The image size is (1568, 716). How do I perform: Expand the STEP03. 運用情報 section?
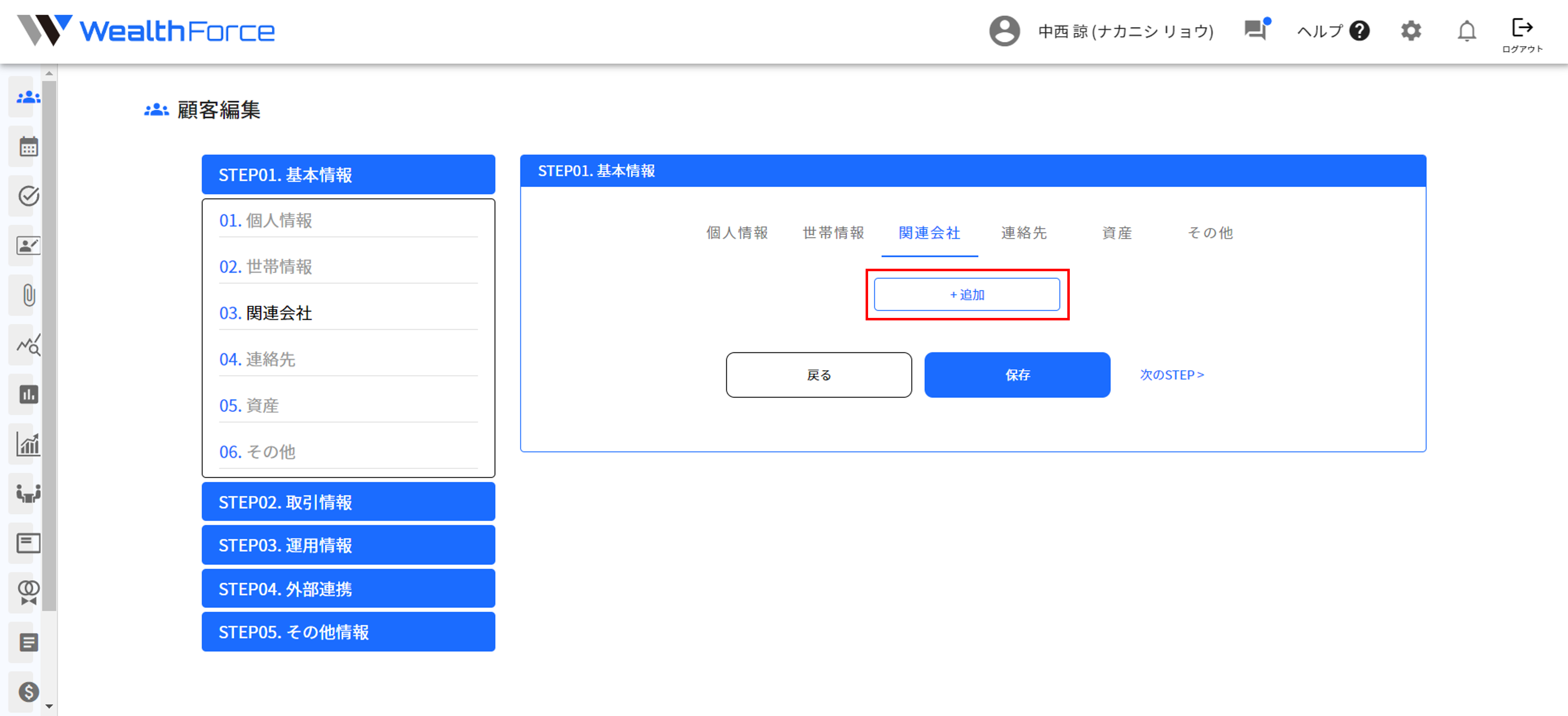348,546
